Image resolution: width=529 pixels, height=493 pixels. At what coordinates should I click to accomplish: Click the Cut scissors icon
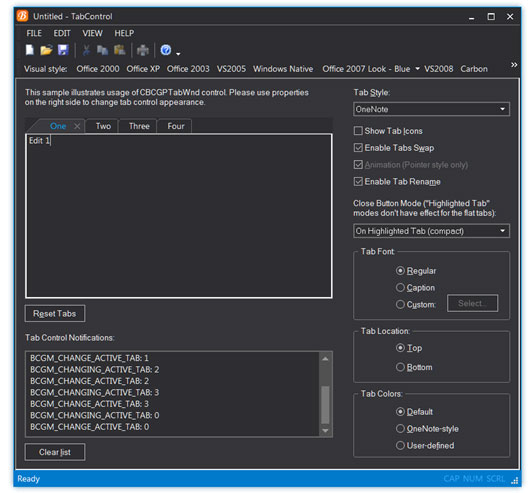tap(86, 50)
